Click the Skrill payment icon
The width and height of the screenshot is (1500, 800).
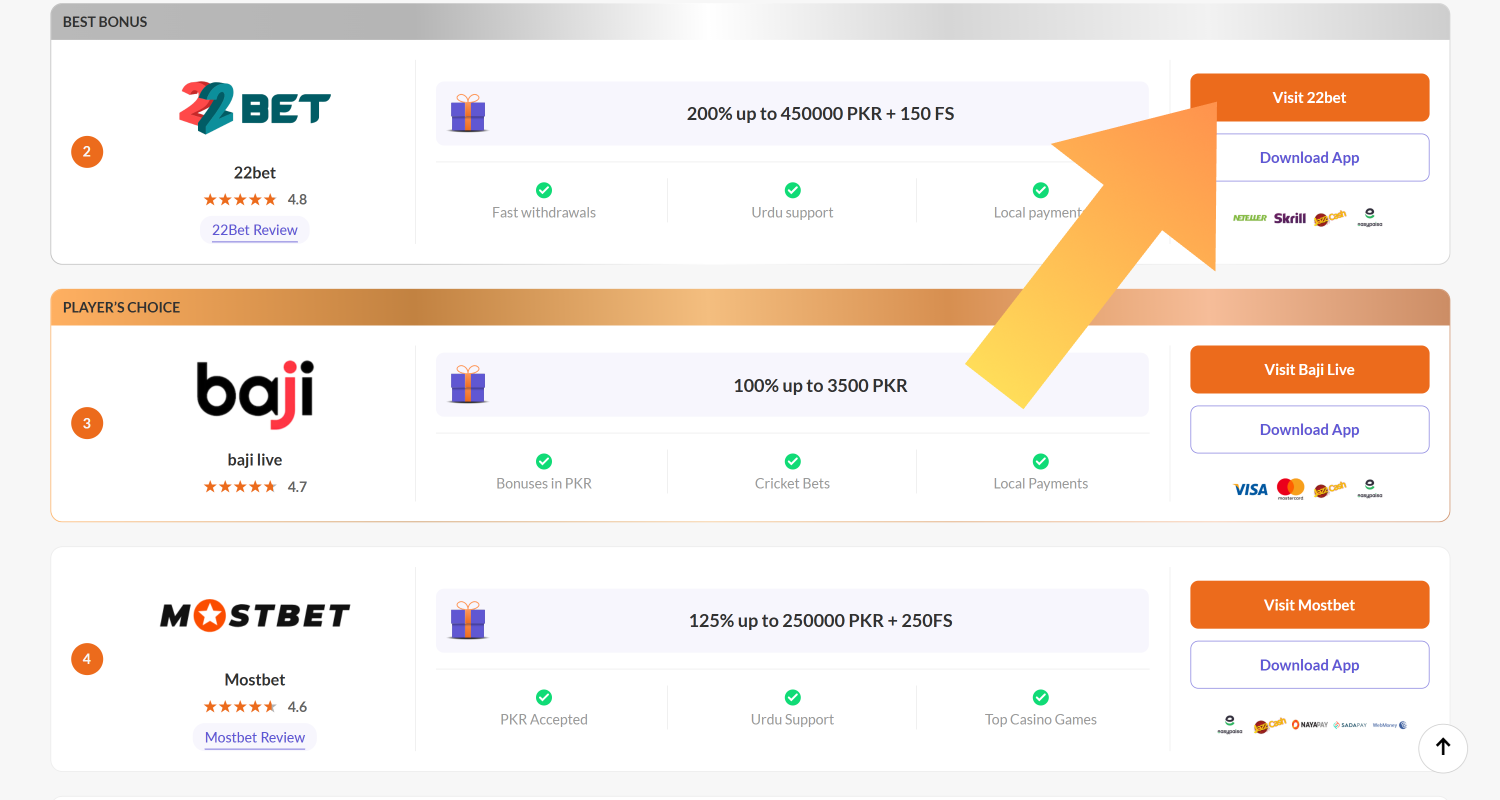(1289, 218)
